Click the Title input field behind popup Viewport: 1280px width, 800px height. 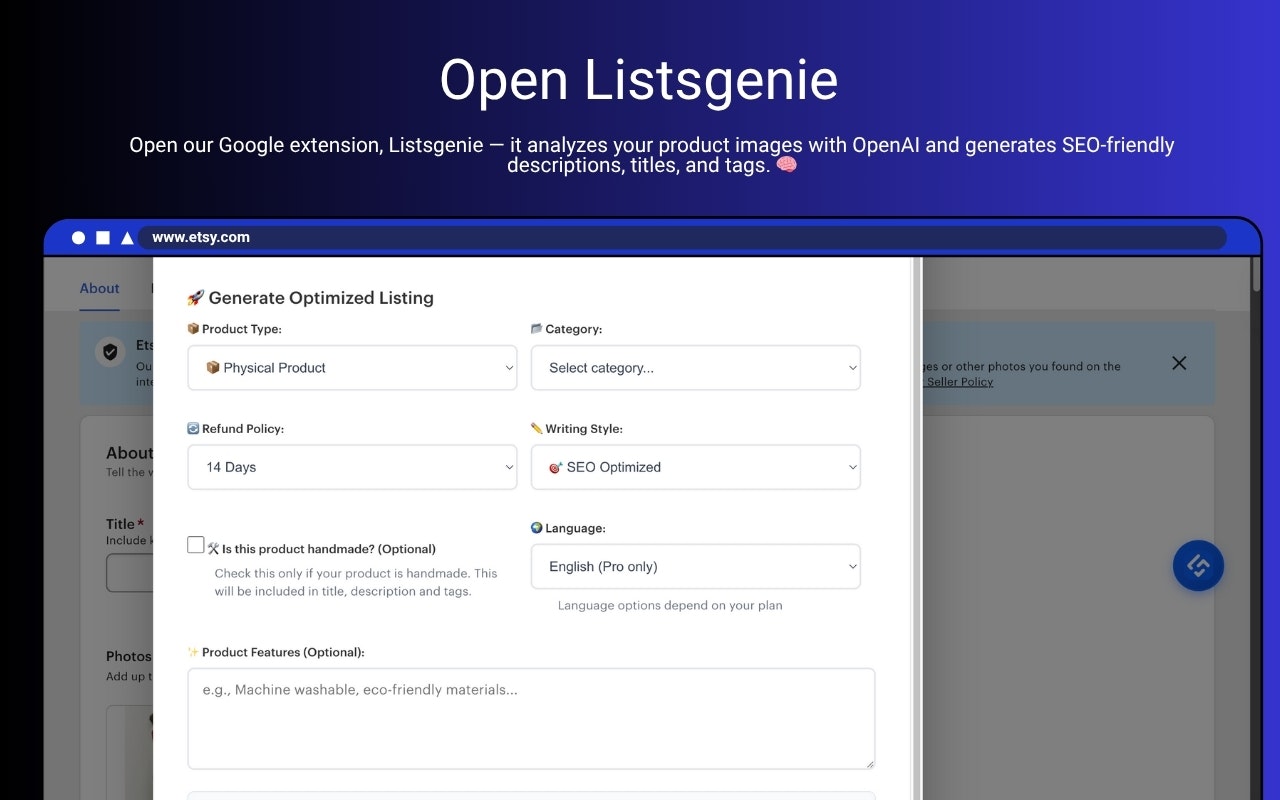coord(130,573)
